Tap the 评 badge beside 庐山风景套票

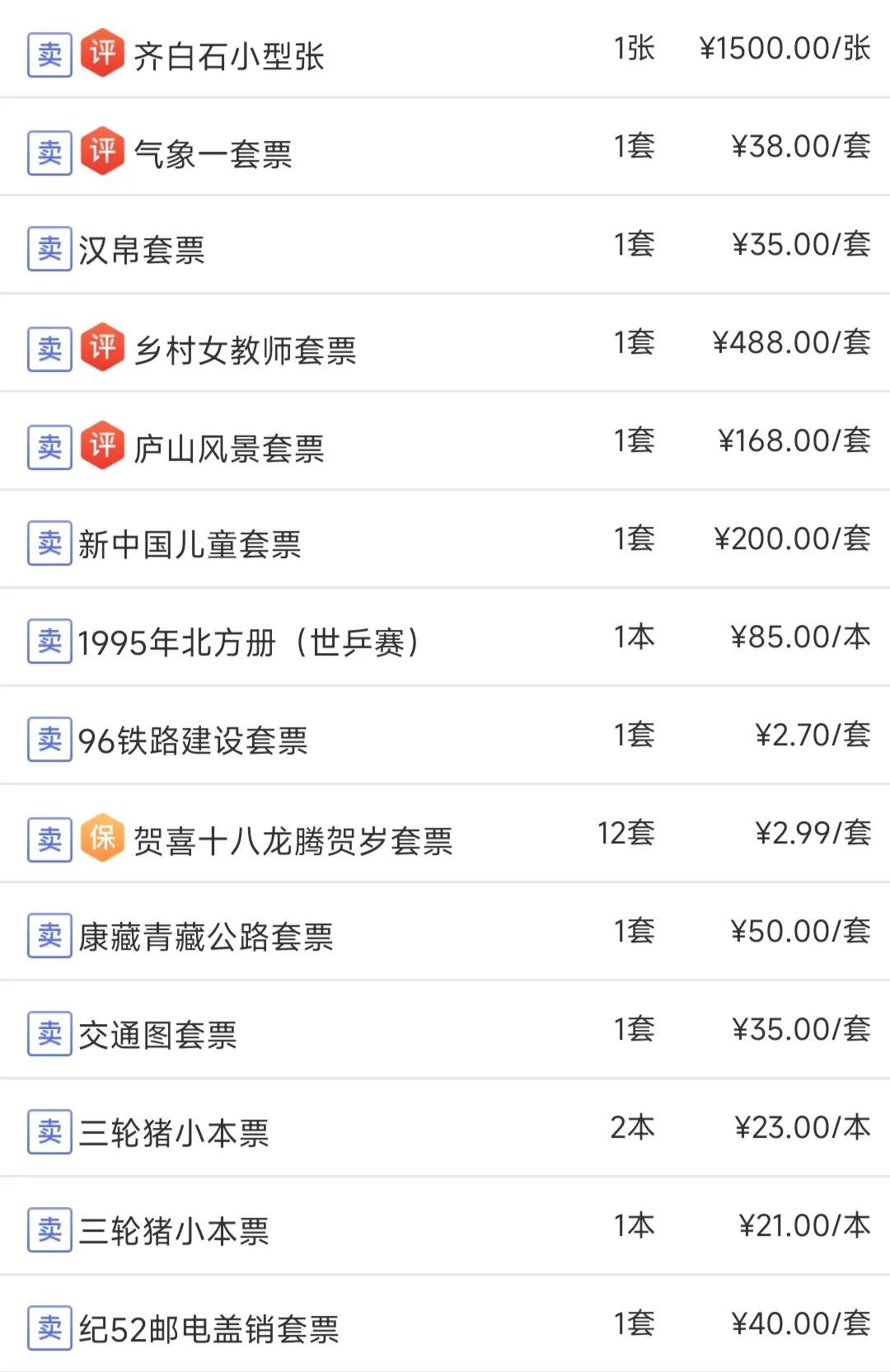(102, 446)
